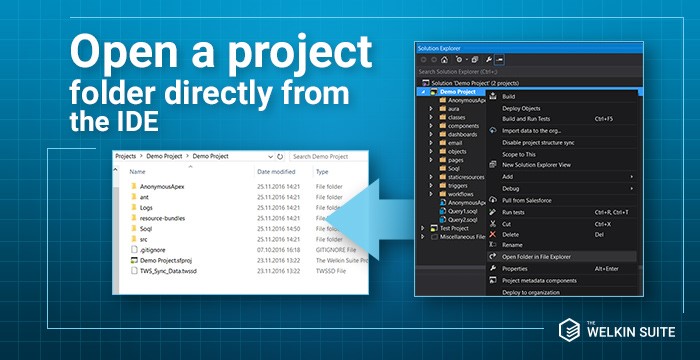This screenshot has width=700, height=360.
Task: Click the Refresh button in File Explorer
Action: pos(280,157)
